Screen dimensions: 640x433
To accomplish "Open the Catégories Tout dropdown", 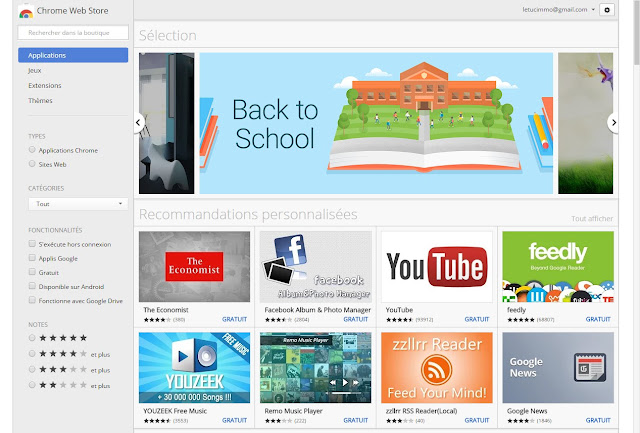I will pos(78,204).
